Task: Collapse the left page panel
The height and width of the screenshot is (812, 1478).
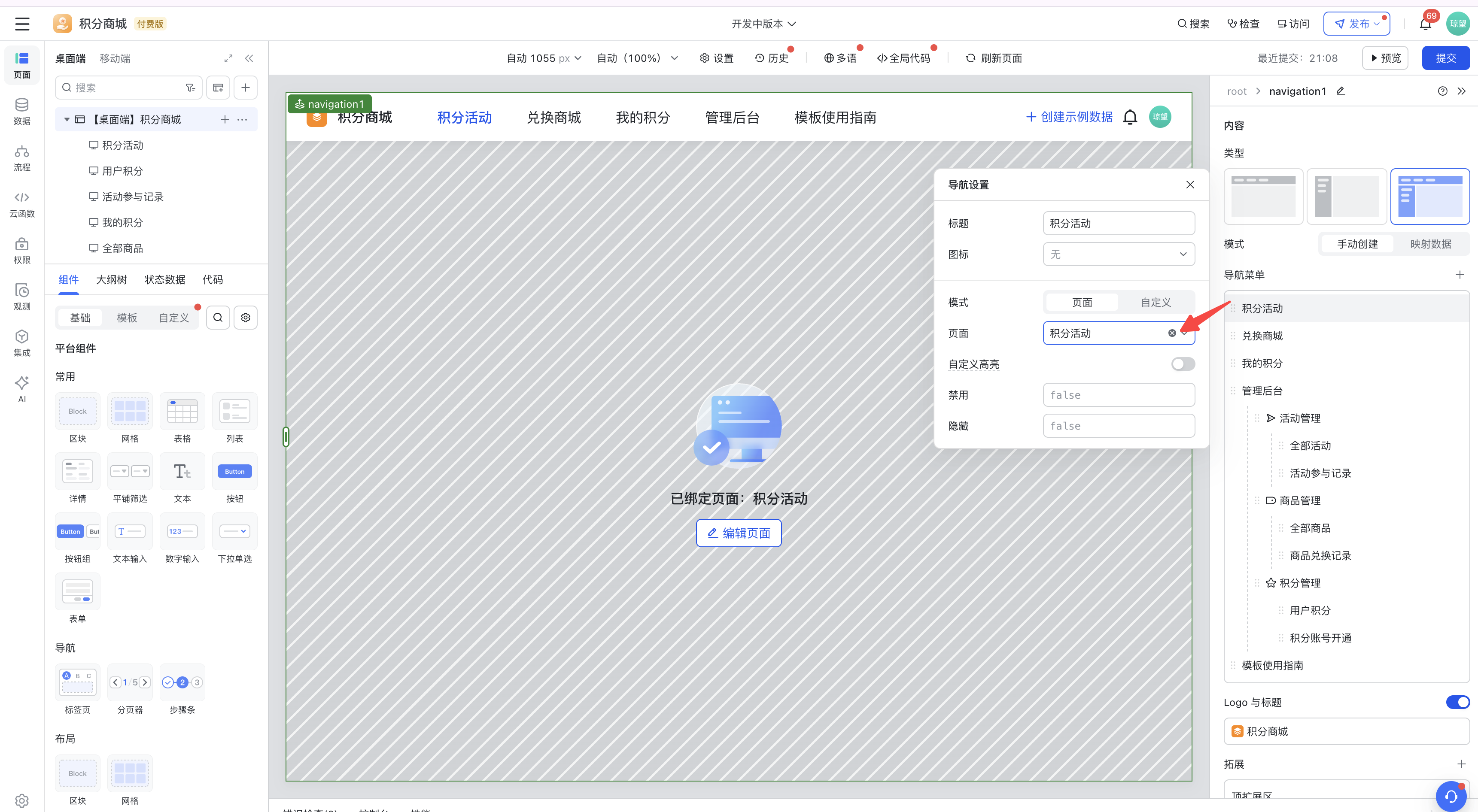Action: point(249,58)
